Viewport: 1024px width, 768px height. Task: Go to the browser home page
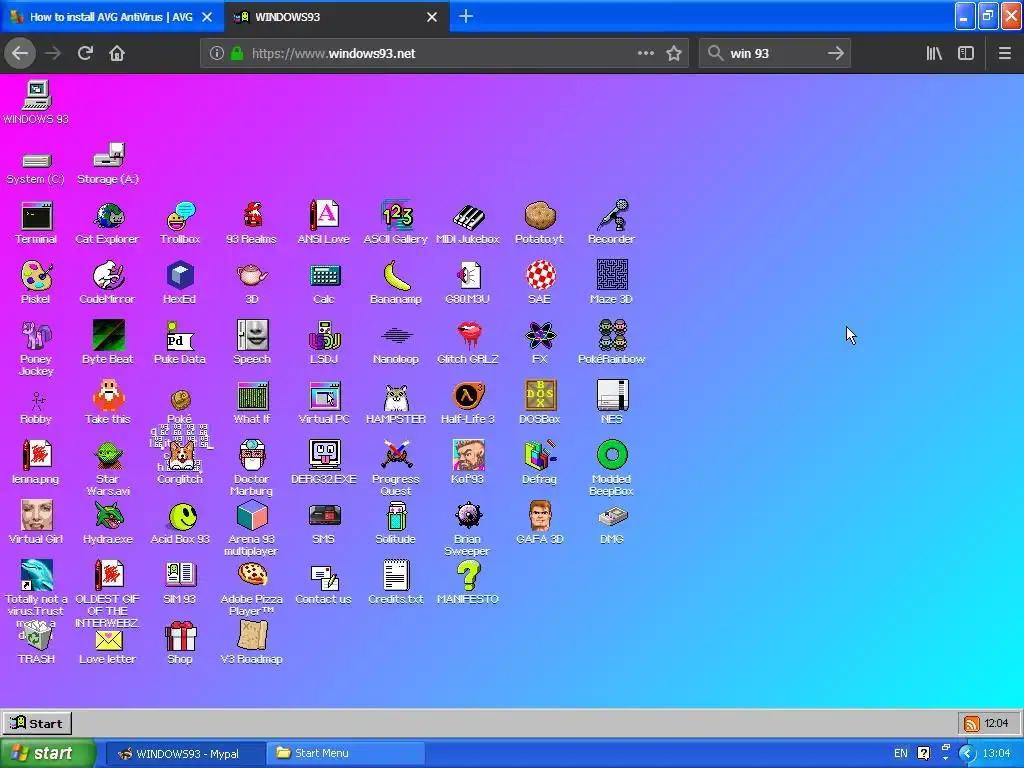117,53
